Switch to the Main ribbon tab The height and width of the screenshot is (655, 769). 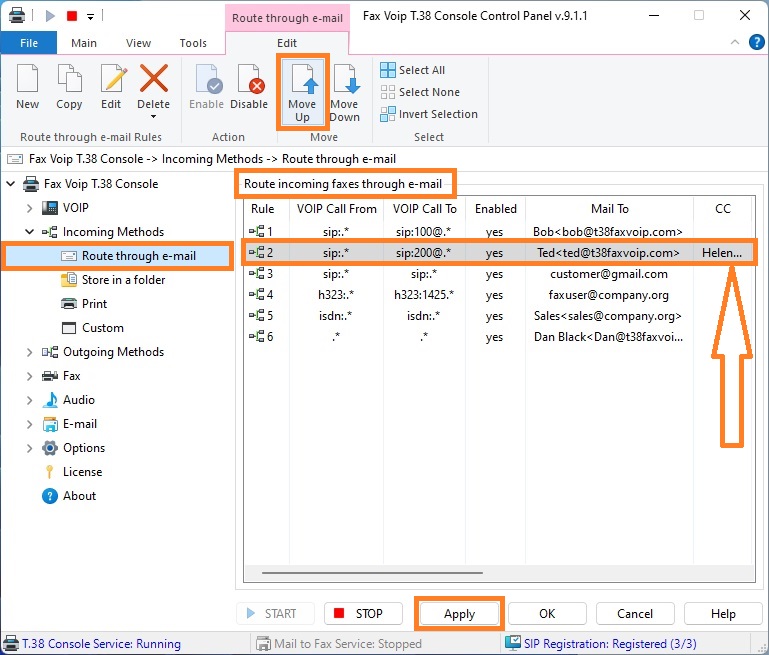point(84,43)
